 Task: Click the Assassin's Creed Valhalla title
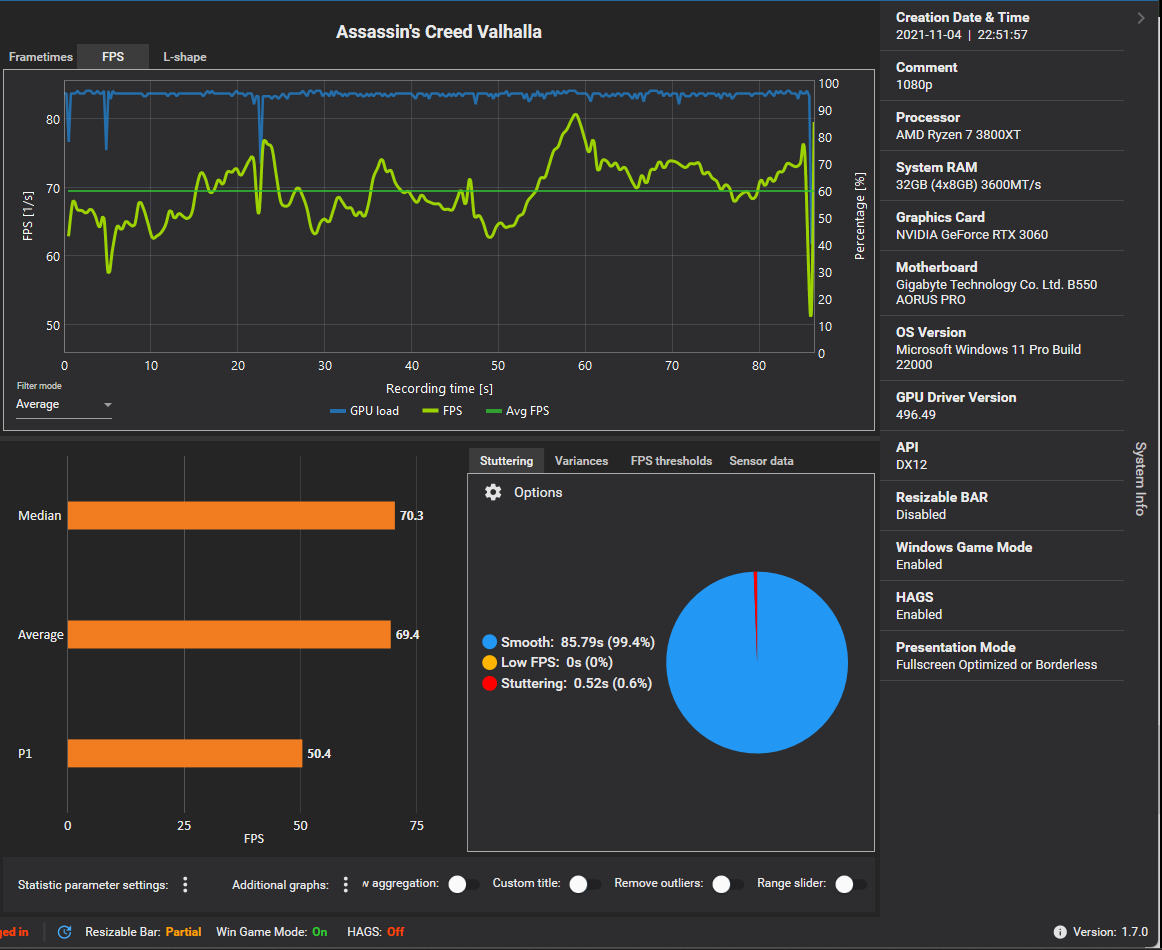pyautogui.click(x=439, y=32)
